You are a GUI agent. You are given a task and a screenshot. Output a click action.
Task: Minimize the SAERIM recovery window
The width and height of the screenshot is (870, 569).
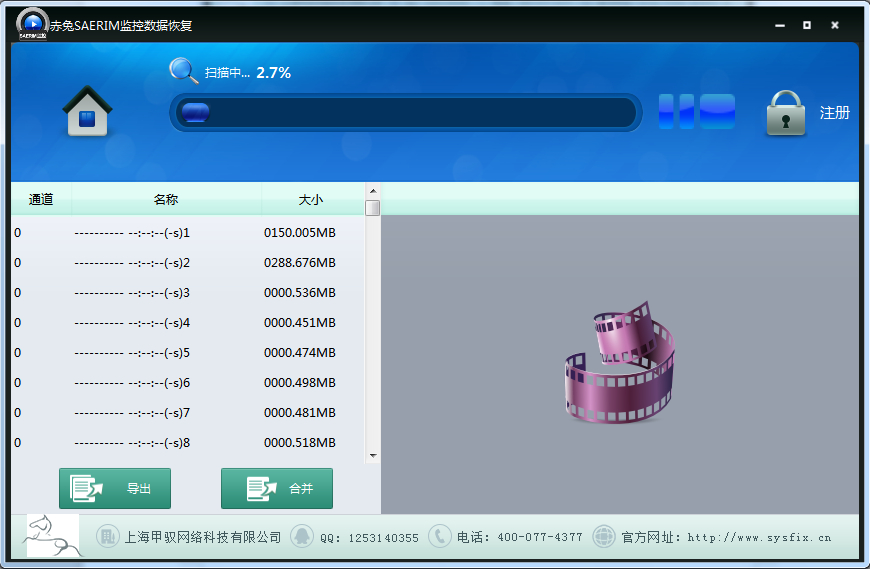[780, 26]
